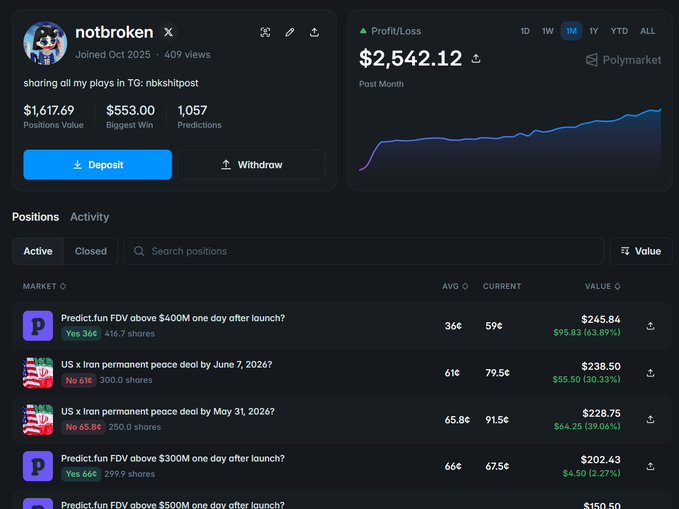Screen dimensions: 679x509
Task: Share the Predict.fun $300M position
Action: coord(650,466)
